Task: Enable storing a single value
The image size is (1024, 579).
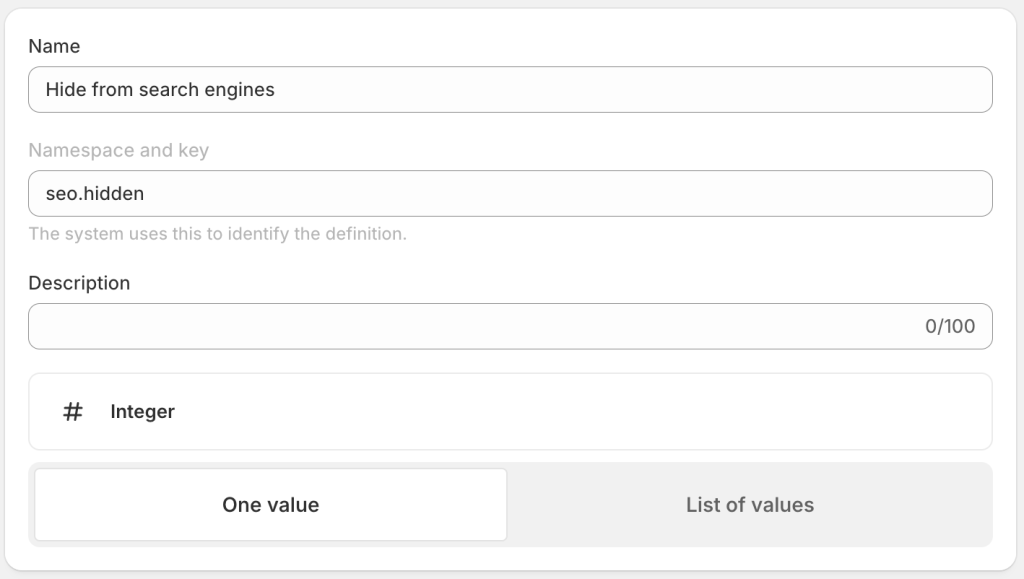Action: point(270,504)
